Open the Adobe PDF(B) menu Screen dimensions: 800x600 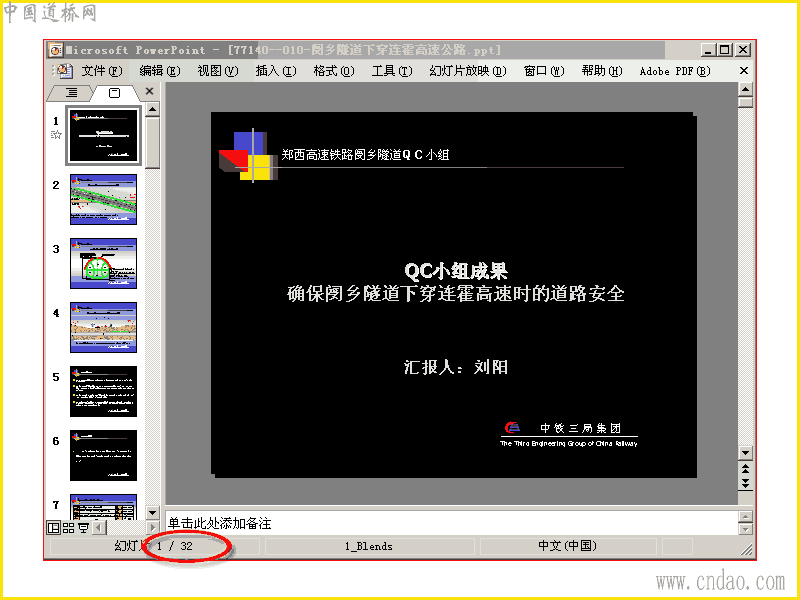(x=675, y=71)
